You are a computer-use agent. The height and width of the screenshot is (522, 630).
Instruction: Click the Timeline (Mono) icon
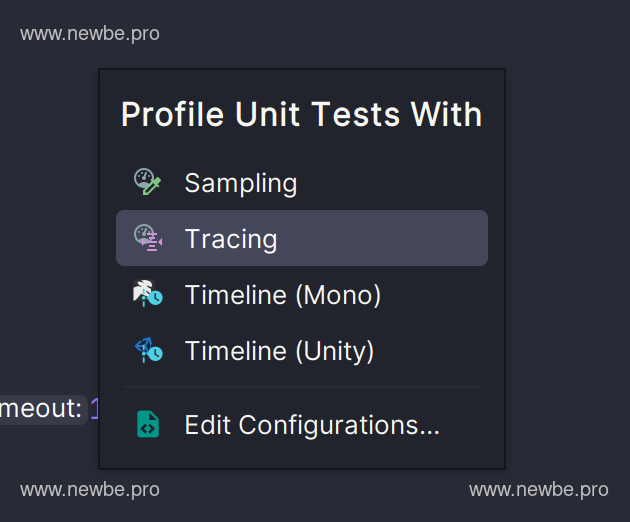click(148, 293)
